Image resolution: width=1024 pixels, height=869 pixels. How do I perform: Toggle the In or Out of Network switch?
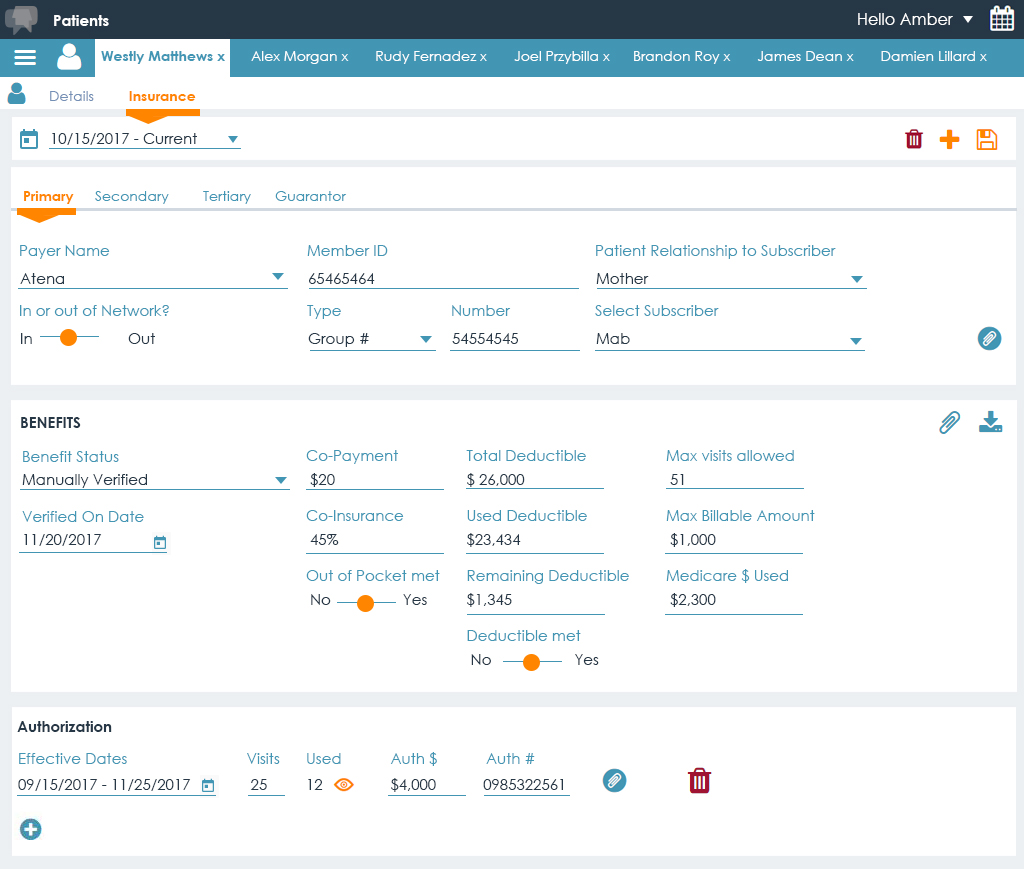coord(69,338)
